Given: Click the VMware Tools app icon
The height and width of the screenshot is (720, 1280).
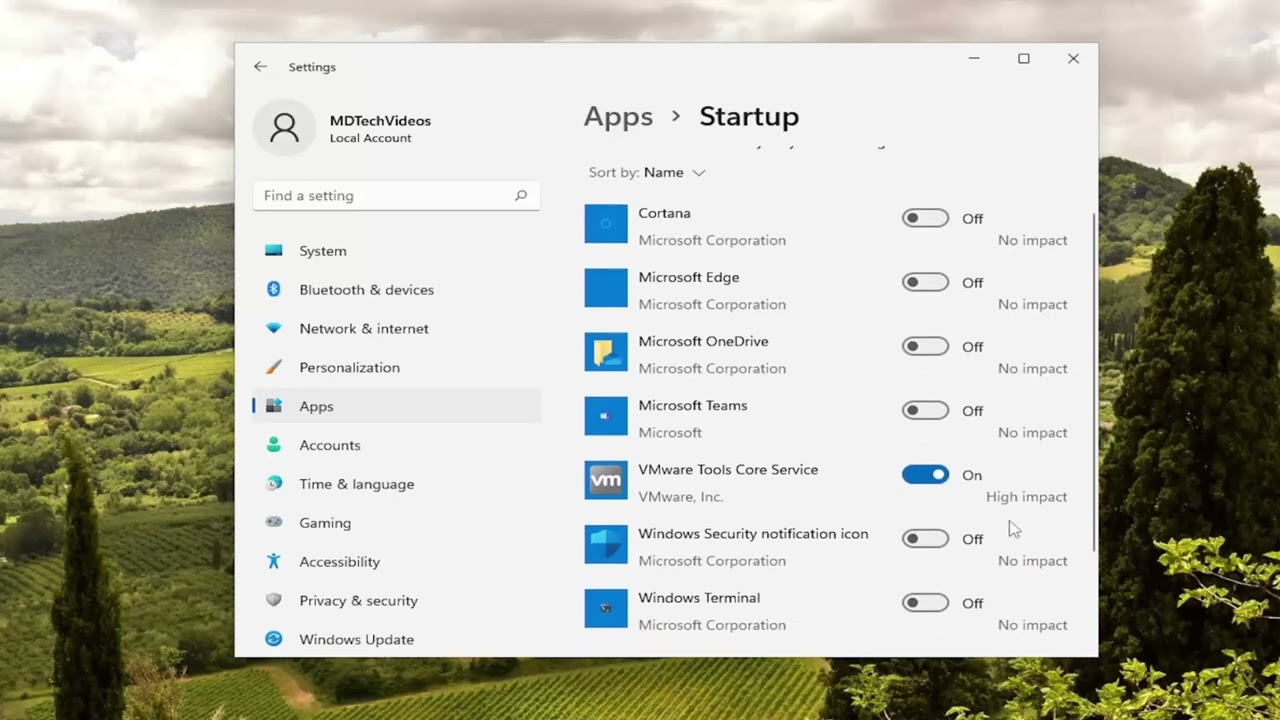Looking at the screenshot, I should (606, 481).
